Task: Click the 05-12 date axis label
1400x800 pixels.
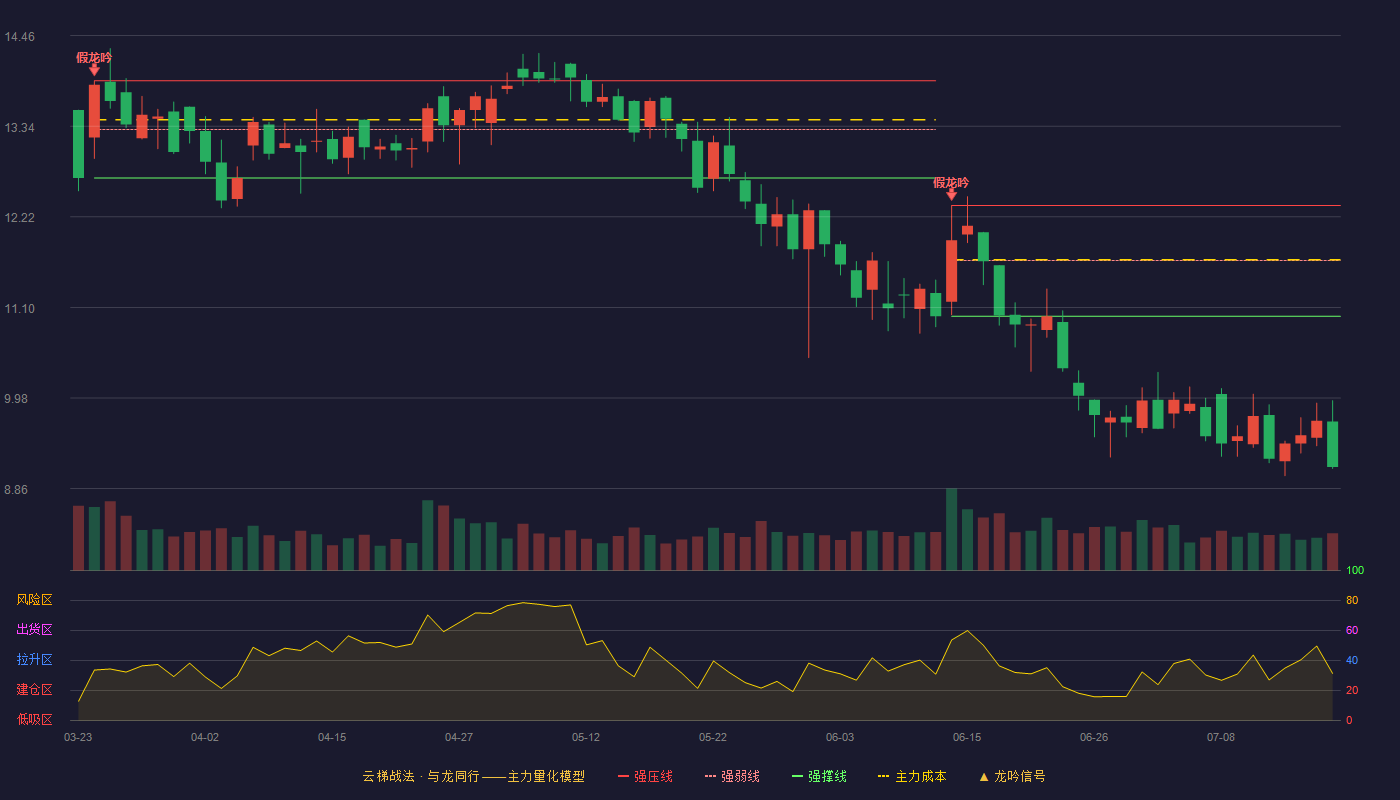Action: (586, 737)
